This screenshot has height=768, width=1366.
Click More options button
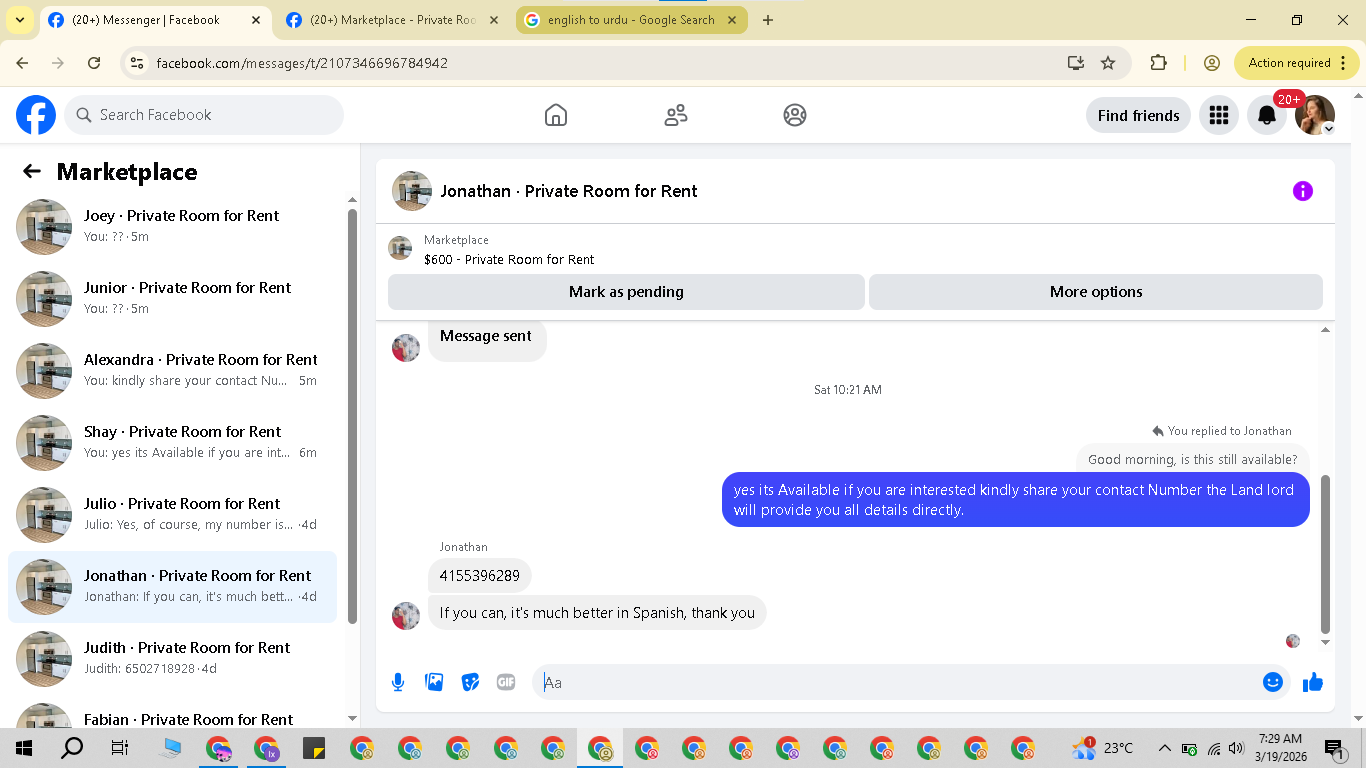(1096, 292)
